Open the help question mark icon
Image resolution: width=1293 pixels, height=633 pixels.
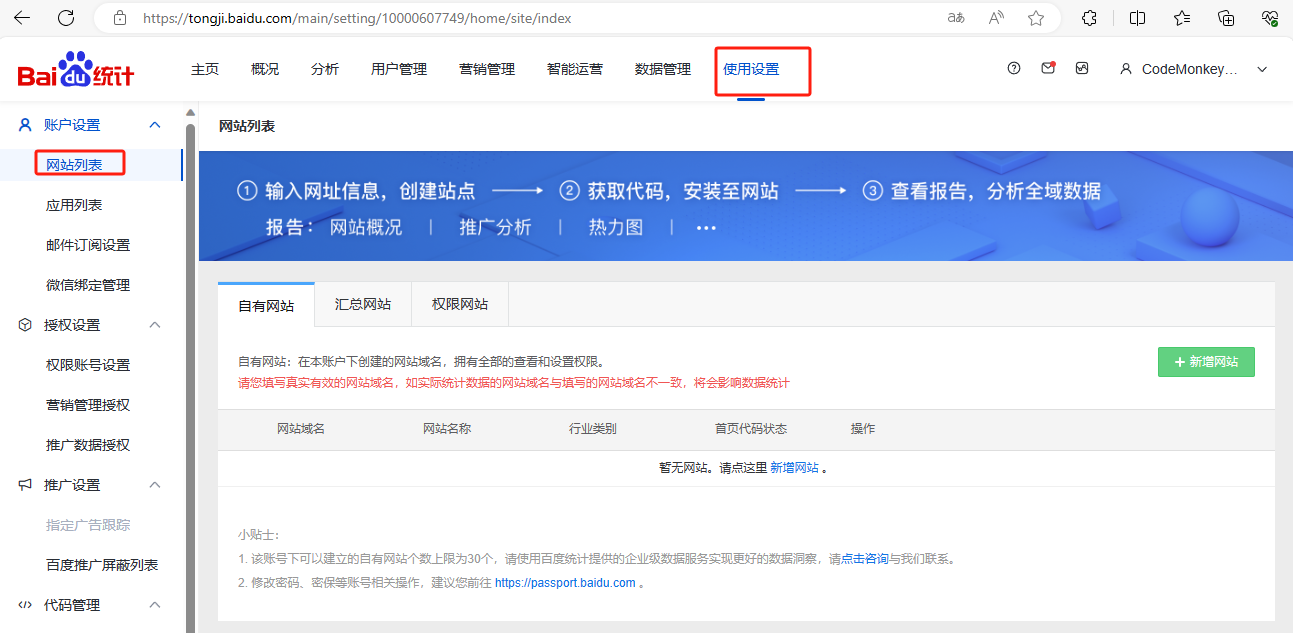1014,68
